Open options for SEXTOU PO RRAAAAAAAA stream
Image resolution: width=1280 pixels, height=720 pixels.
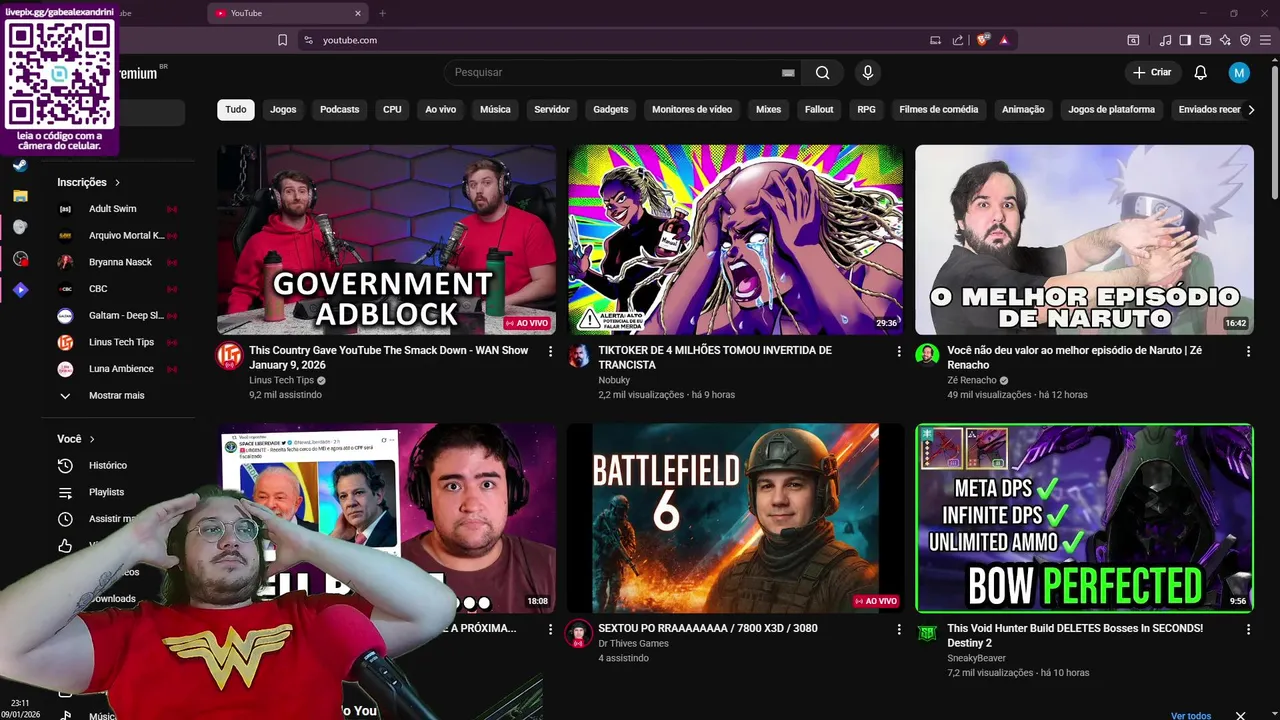(x=899, y=629)
